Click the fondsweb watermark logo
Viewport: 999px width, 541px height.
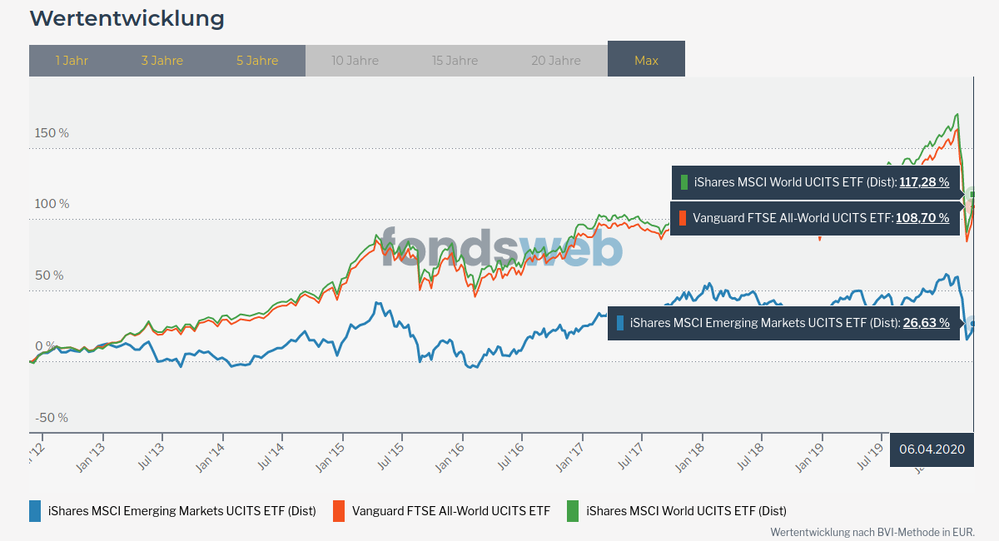click(x=501, y=246)
